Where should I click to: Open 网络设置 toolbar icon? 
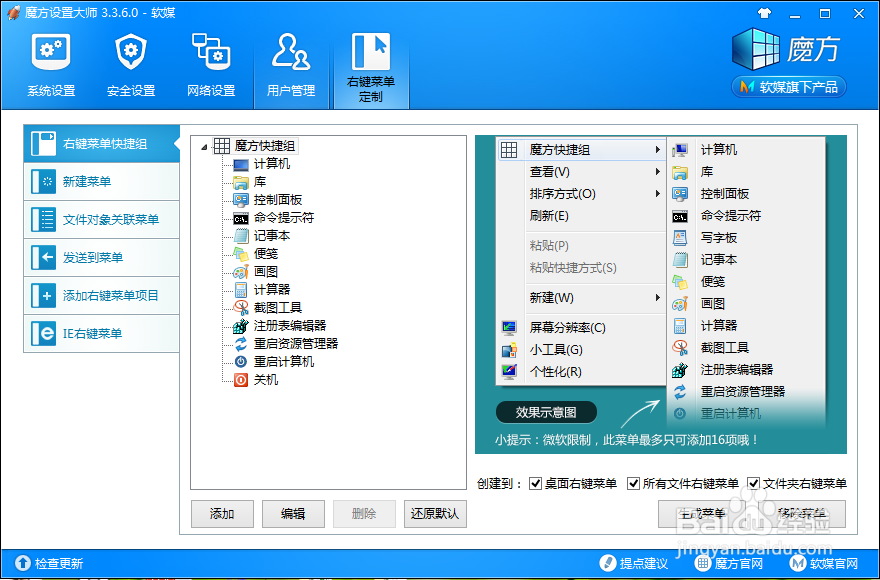211,66
